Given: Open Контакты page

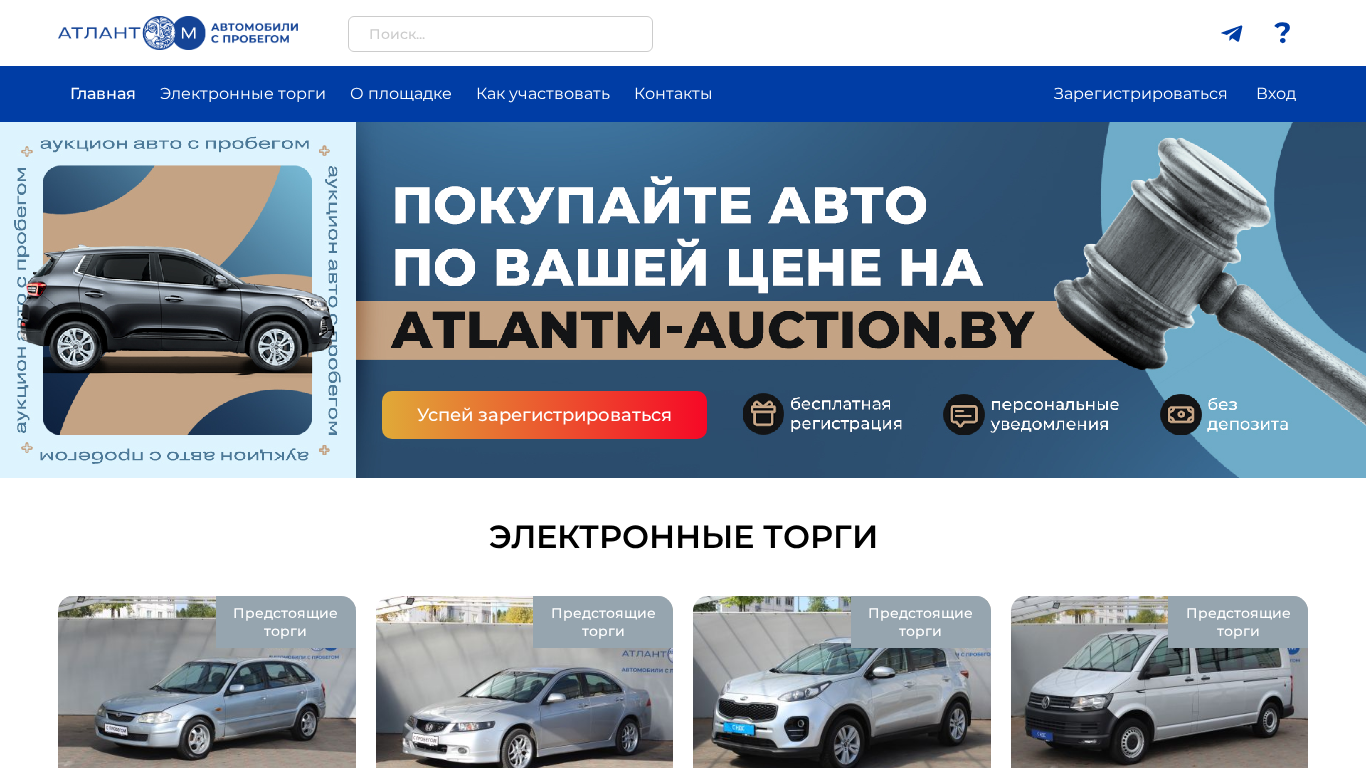Looking at the screenshot, I should pyautogui.click(x=673, y=94).
